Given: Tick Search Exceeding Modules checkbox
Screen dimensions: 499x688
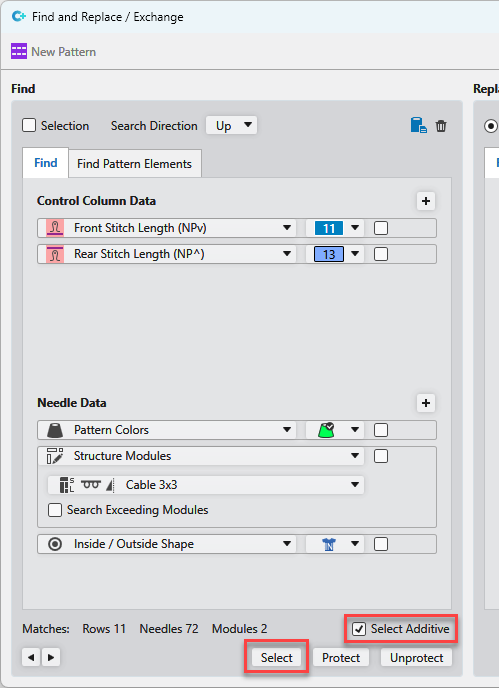Looking at the screenshot, I should [x=55, y=510].
